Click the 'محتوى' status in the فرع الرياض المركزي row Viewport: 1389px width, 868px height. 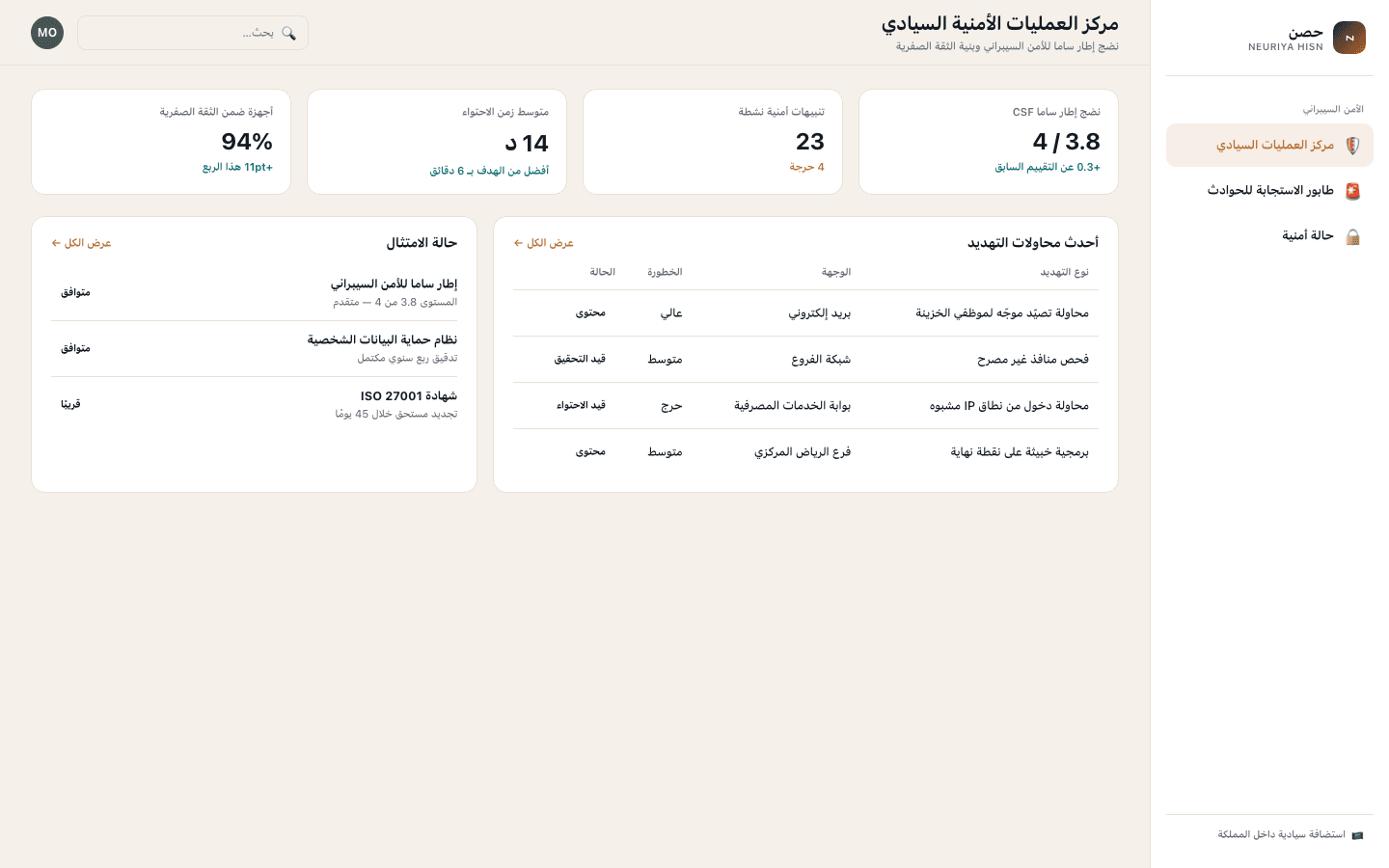tap(590, 451)
